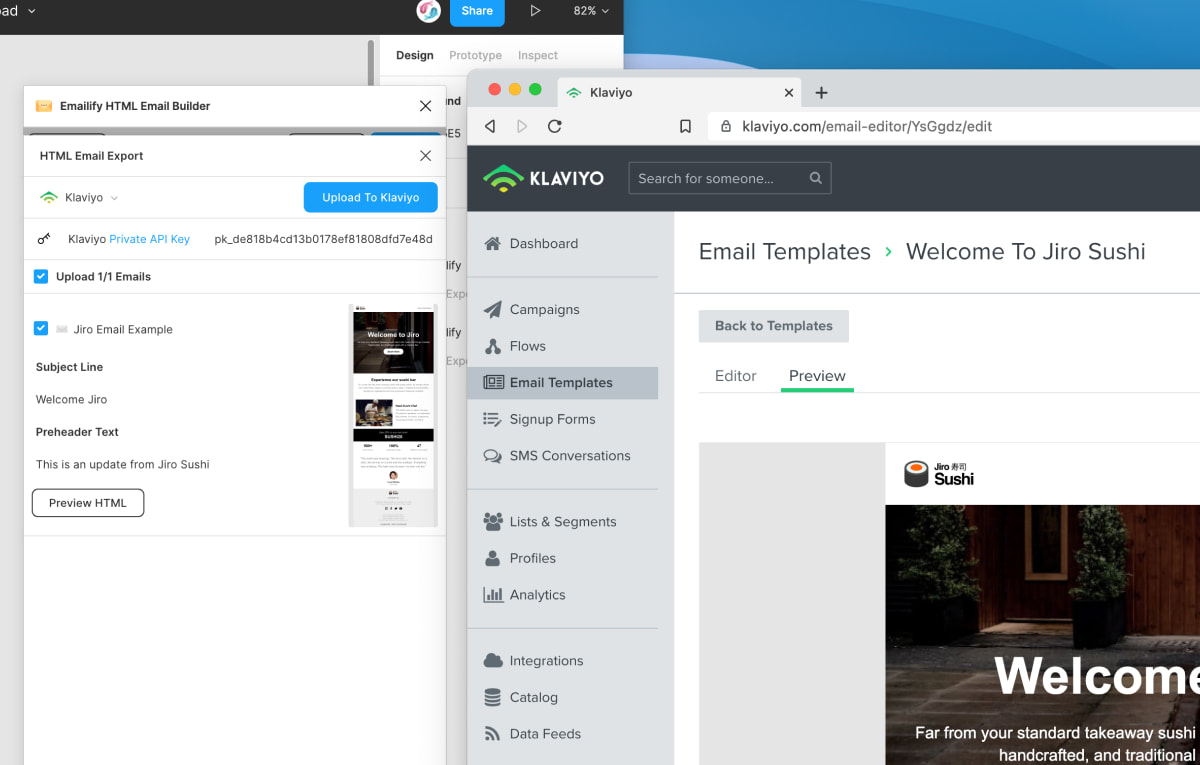Click the Figma present play icon
1200x765 pixels.
click(535, 11)
